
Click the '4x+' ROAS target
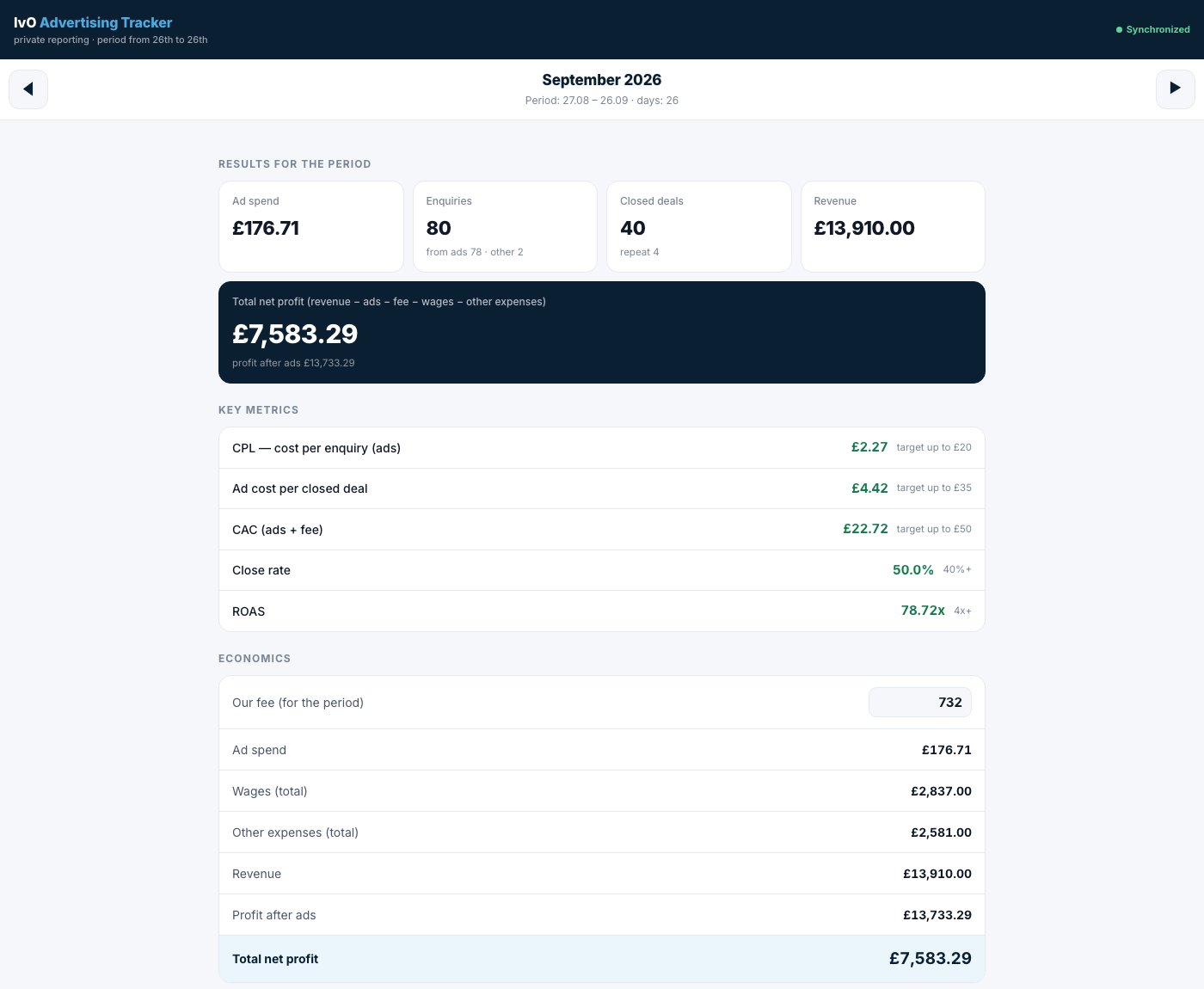[962, 611]
